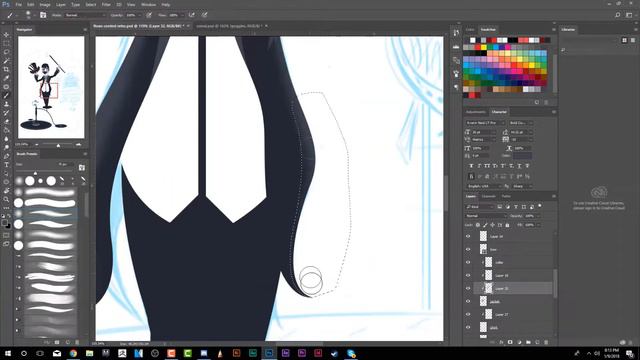Select the Eyedropper tool
640x360 pixels.
[6, 78]
